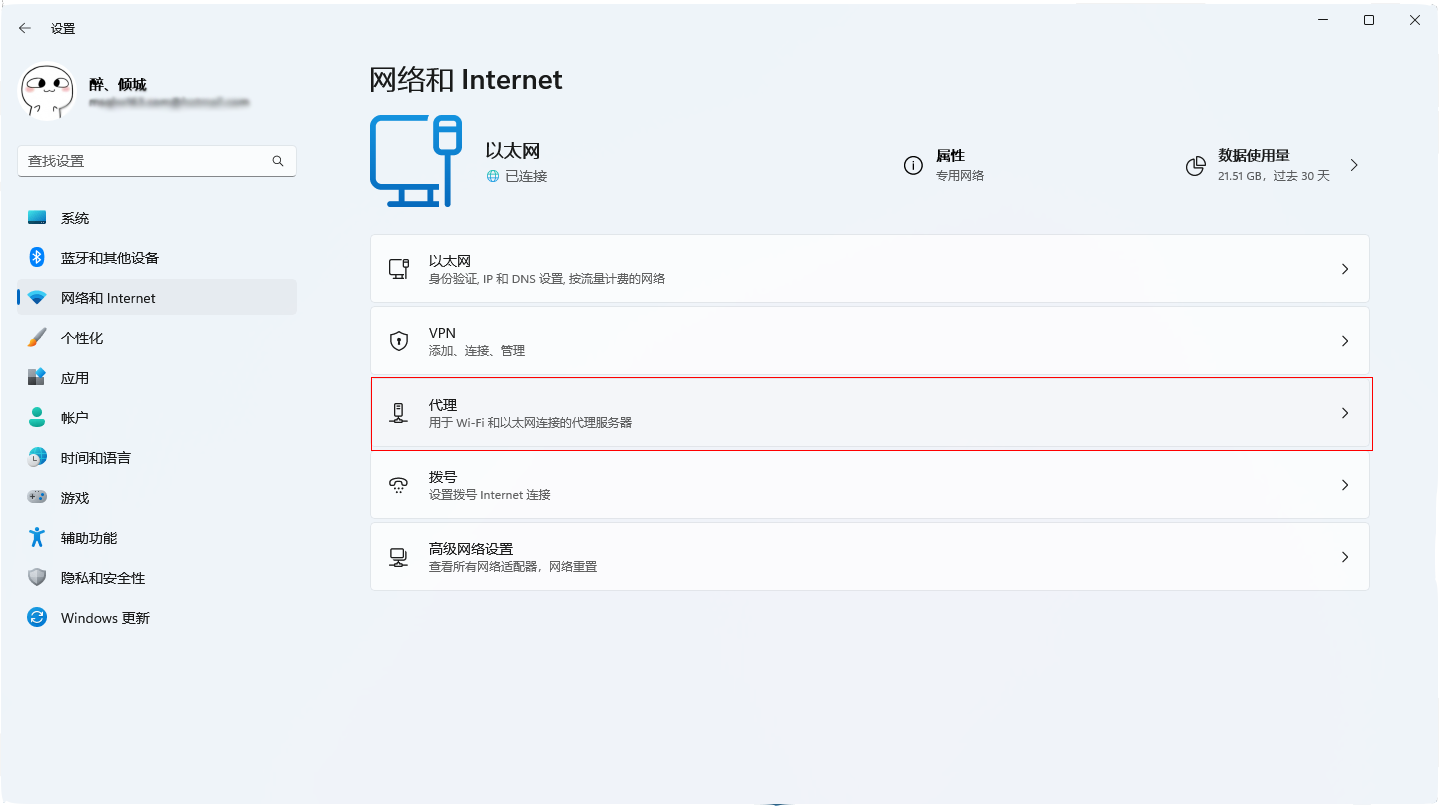Go to 个性化 settings
The width and height of the screenshot is (1439, 806).
click(157, 338)
